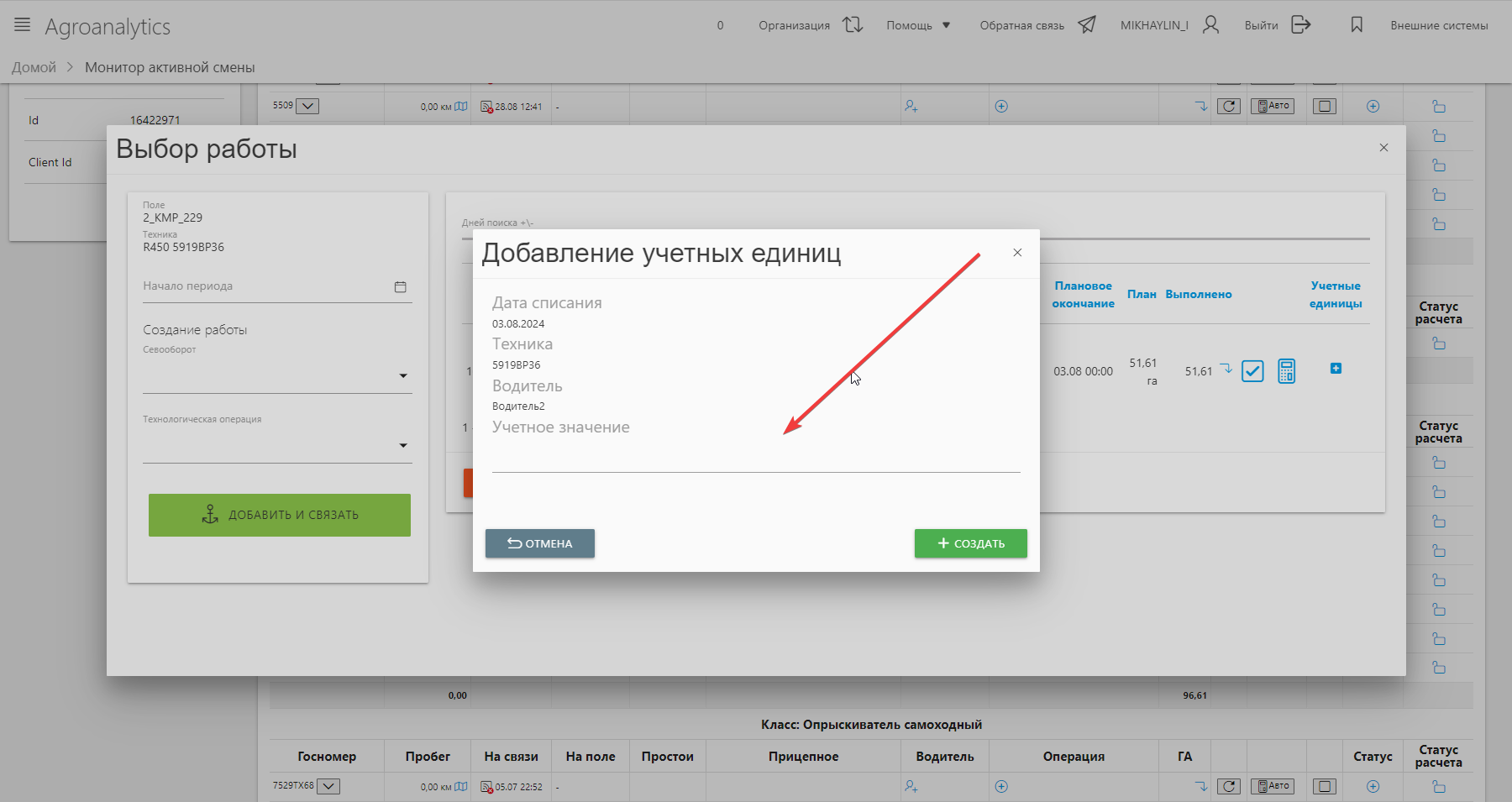Click add-driver icon in the 7529TX68 row
Image resolution: width=1512 pixels, height=802 pixels.
911,787
